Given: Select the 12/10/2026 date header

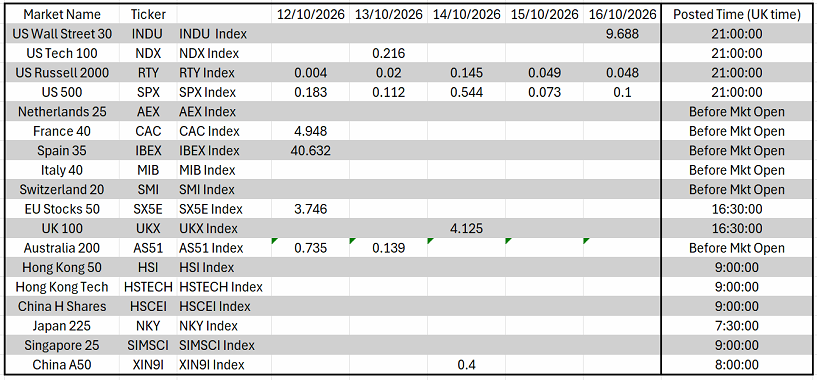Looking at the screenshot, I should point(311,15).
